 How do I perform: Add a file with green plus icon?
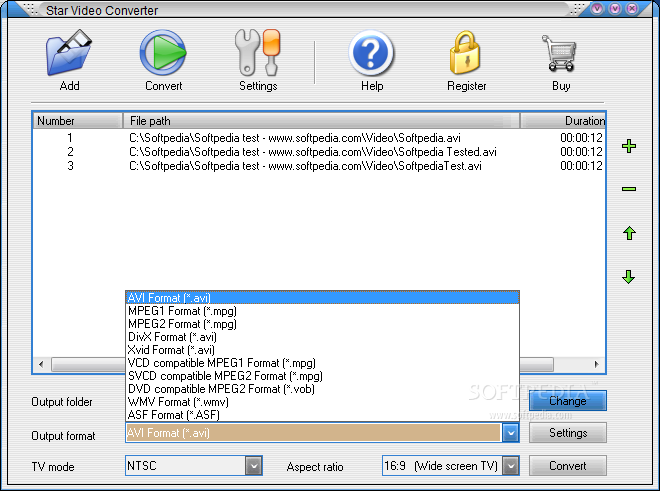pos(629,146)
